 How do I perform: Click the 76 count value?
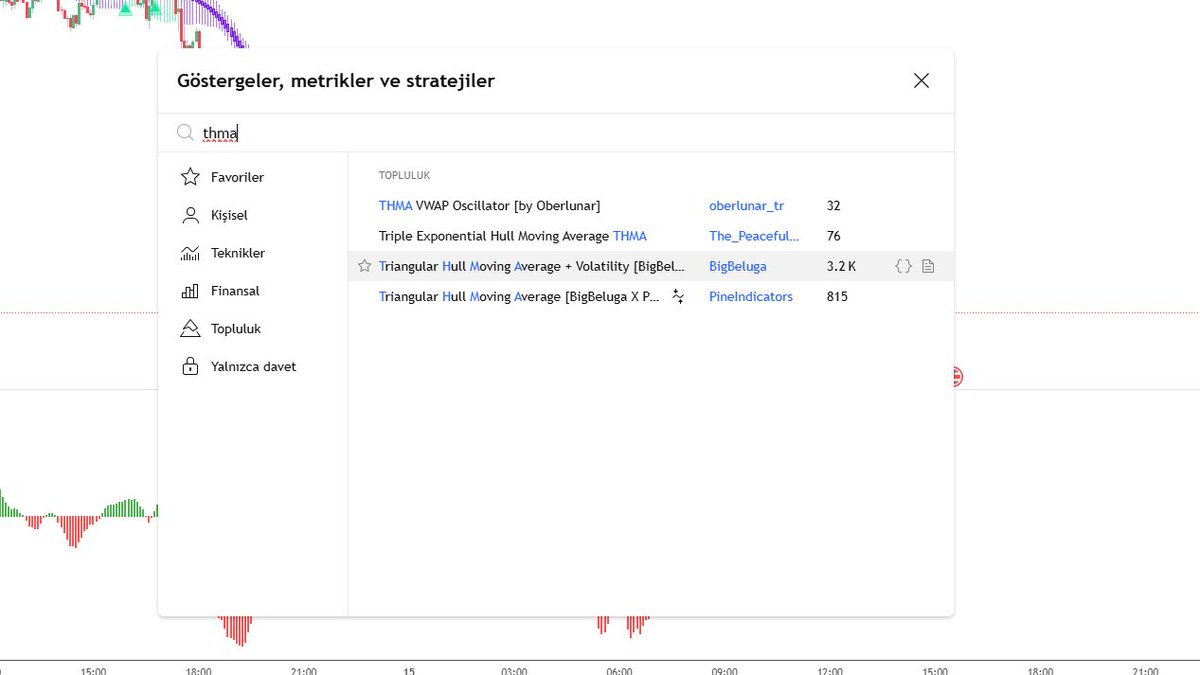(x=834, y=236)
